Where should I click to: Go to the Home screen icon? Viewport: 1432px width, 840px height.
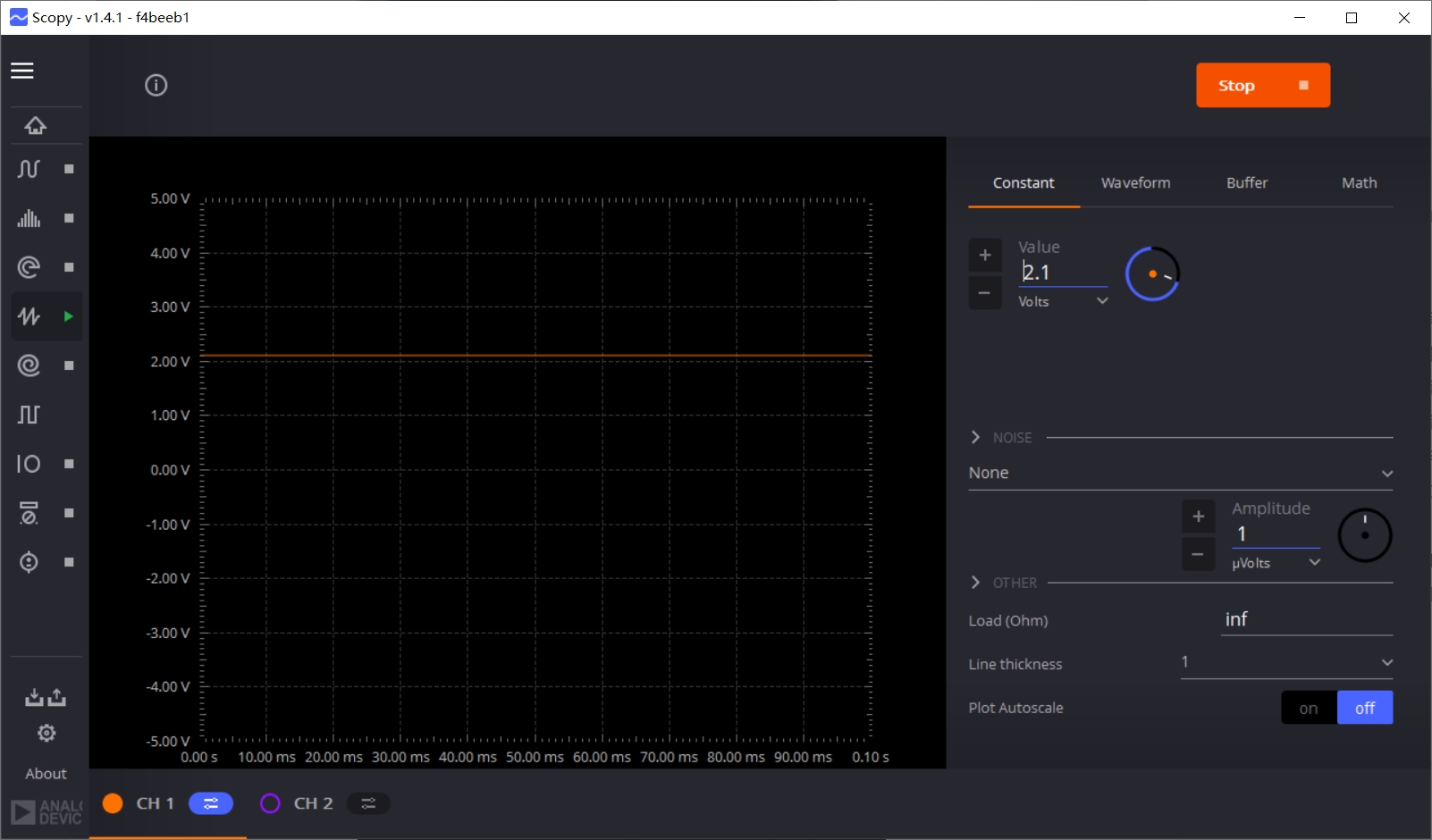click(x=36, y=126)
